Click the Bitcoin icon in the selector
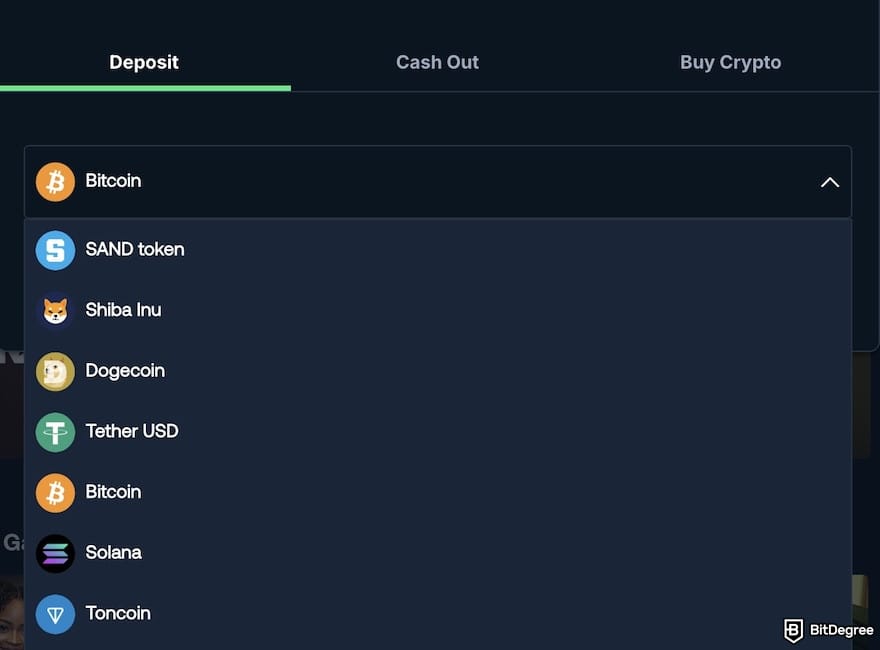The width and height of the screenshot is (880, 650). coord(55,182)
